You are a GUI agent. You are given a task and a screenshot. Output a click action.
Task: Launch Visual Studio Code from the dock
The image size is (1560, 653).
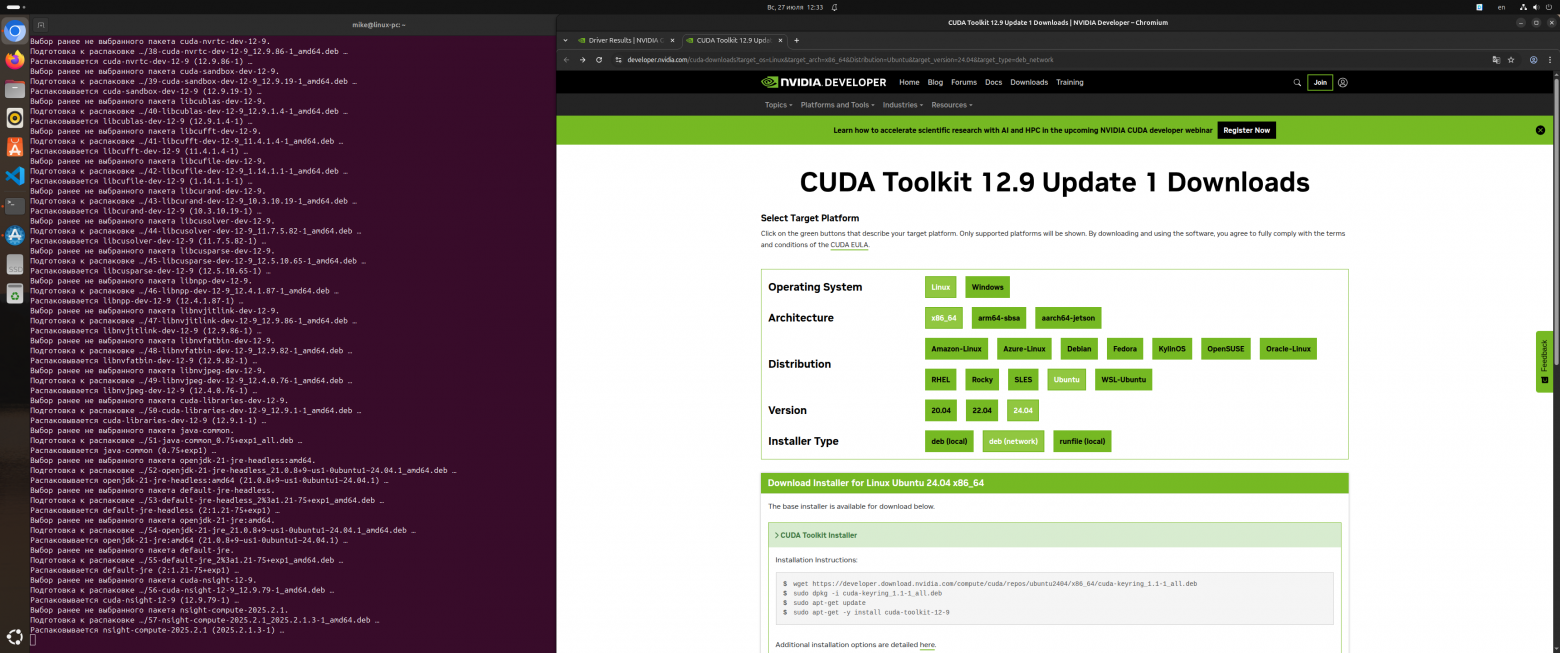click(15, 176)
